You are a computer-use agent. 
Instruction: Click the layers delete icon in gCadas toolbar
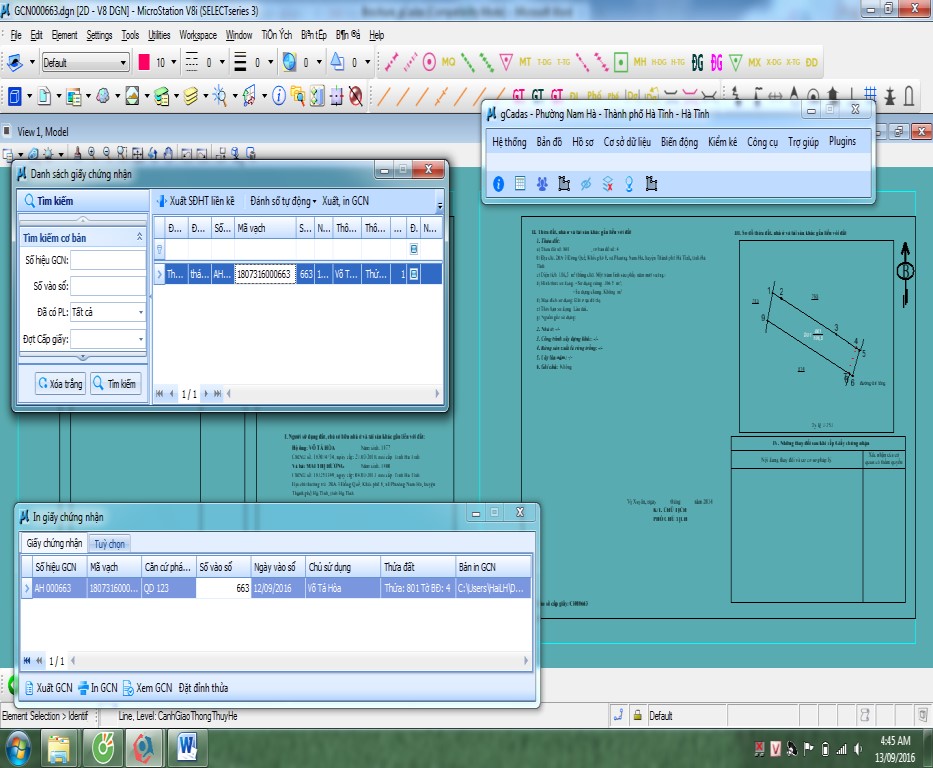pyautogui.click(x=608, y=184)
